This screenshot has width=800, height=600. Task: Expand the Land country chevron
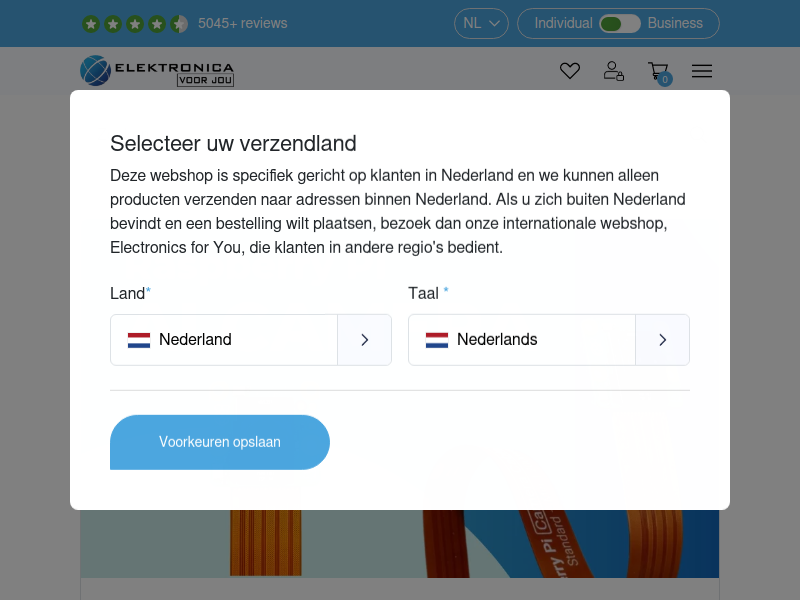364,340
